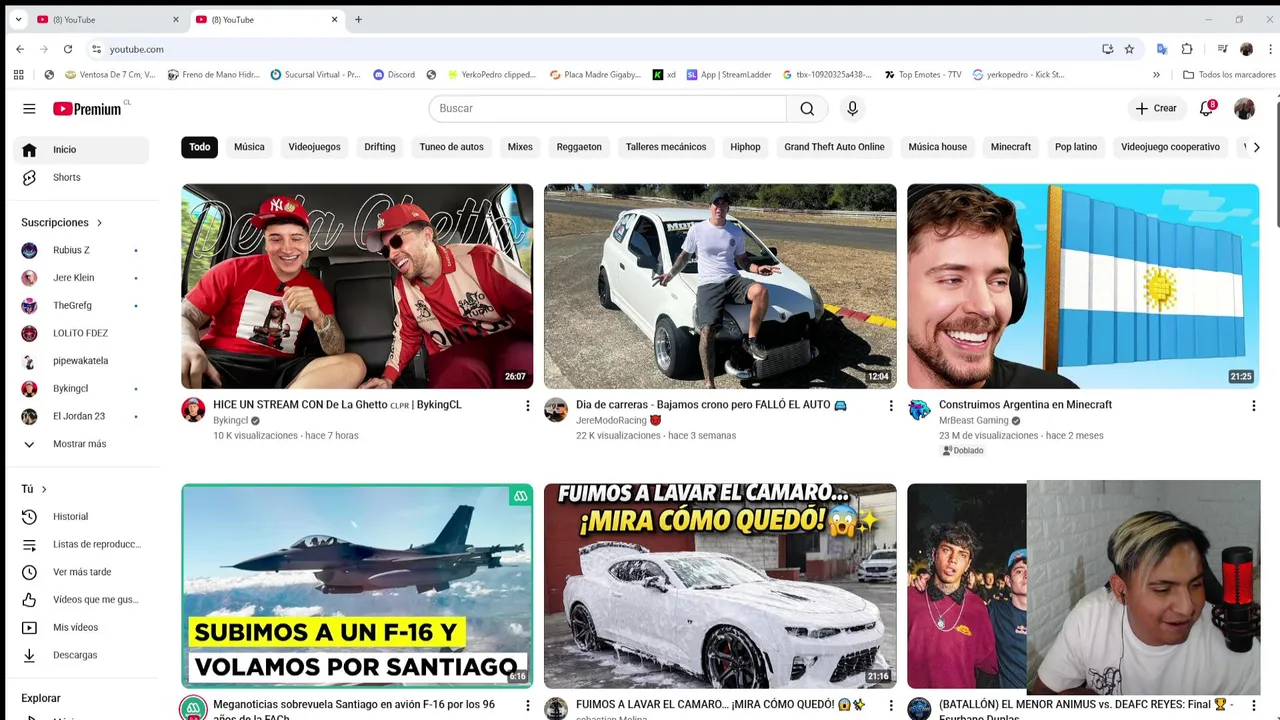Open Bykingcl channel avatar under video
This screenshot has height=720, width=1280.
click(193, 409)
